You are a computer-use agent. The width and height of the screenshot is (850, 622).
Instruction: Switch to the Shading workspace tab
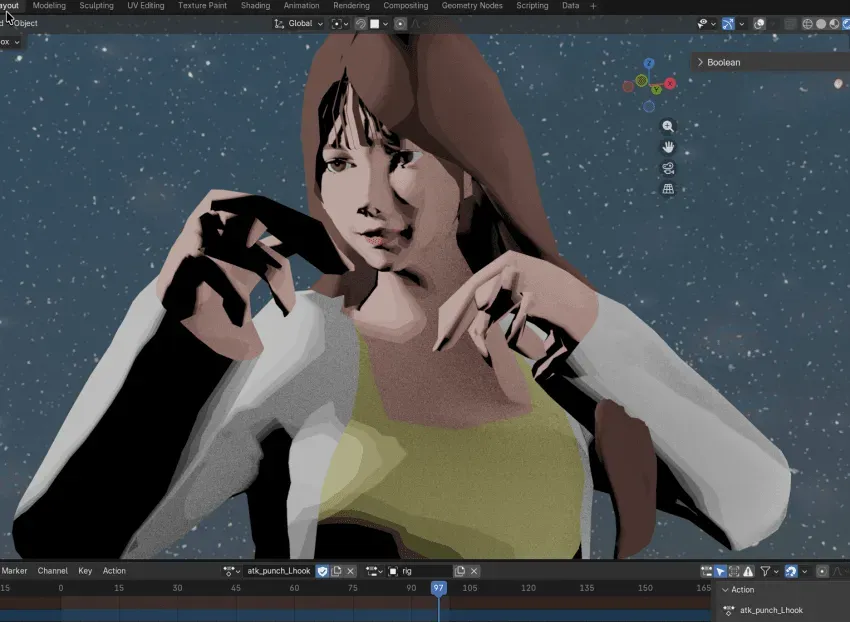click(255, 6)
